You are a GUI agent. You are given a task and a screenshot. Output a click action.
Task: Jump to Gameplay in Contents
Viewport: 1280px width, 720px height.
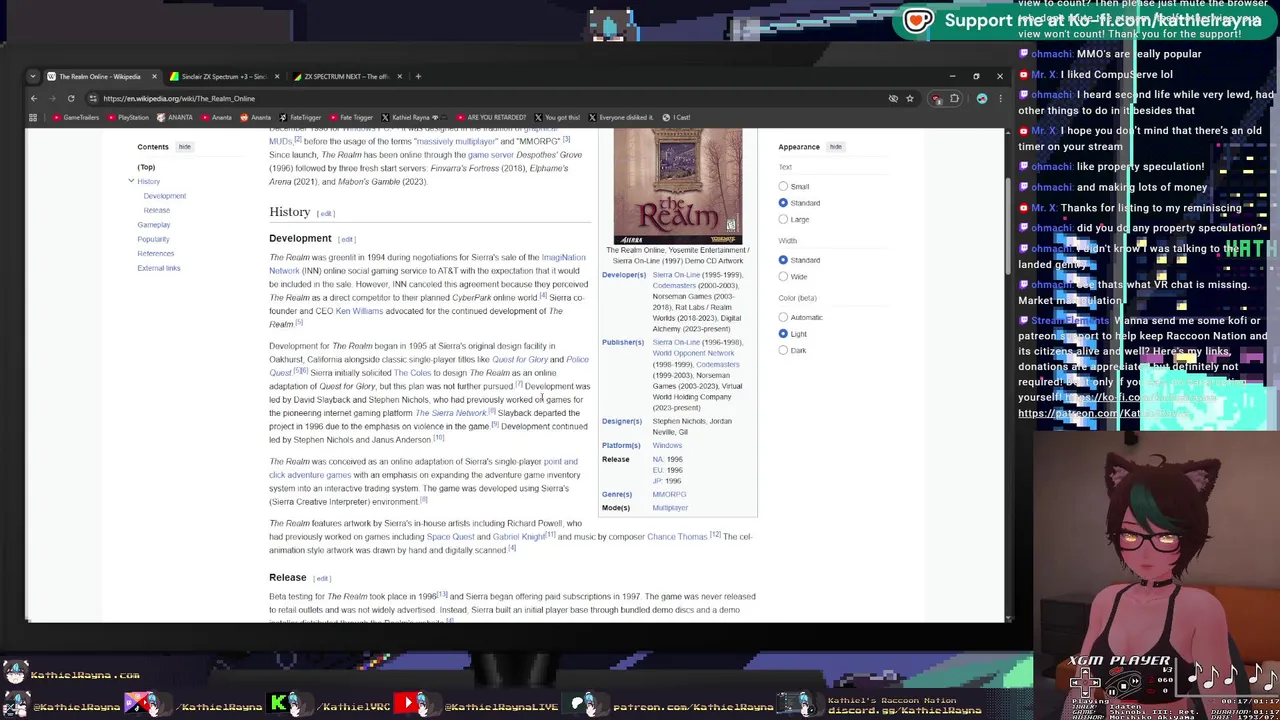coord(153,225)
